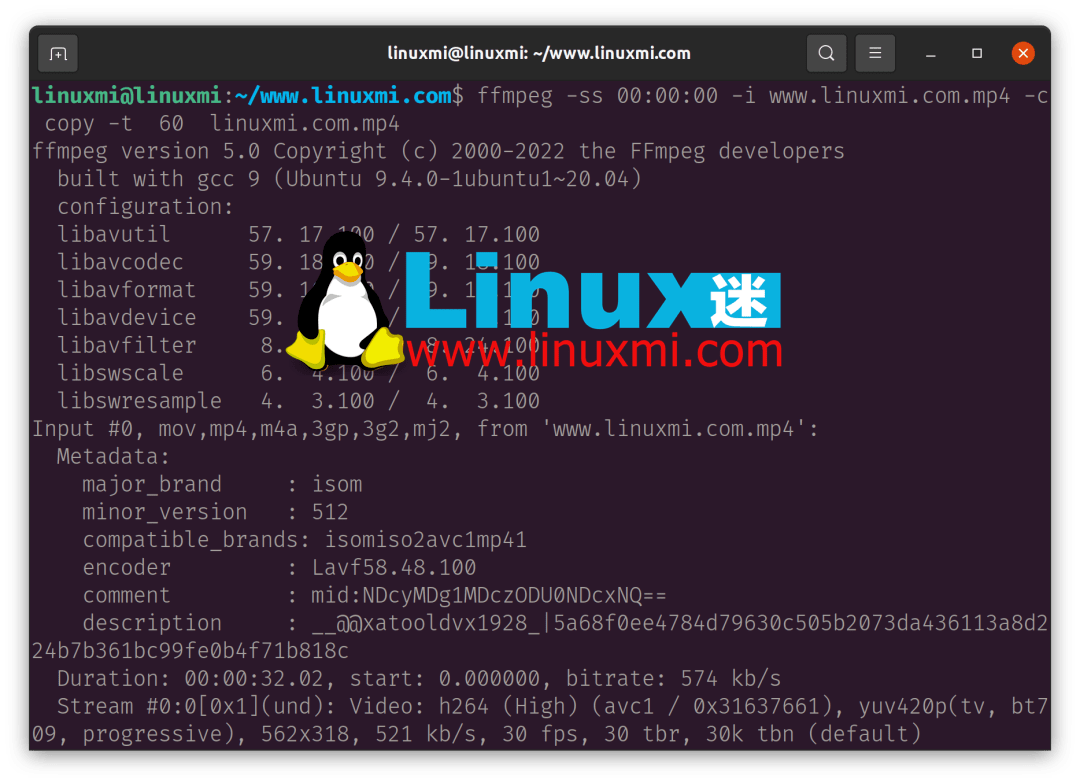Image resolution: width=1080 pixels, height=783 pixels.
Task: Click the value 'isomiso2avc1mp41'
Action: [426, 539]
